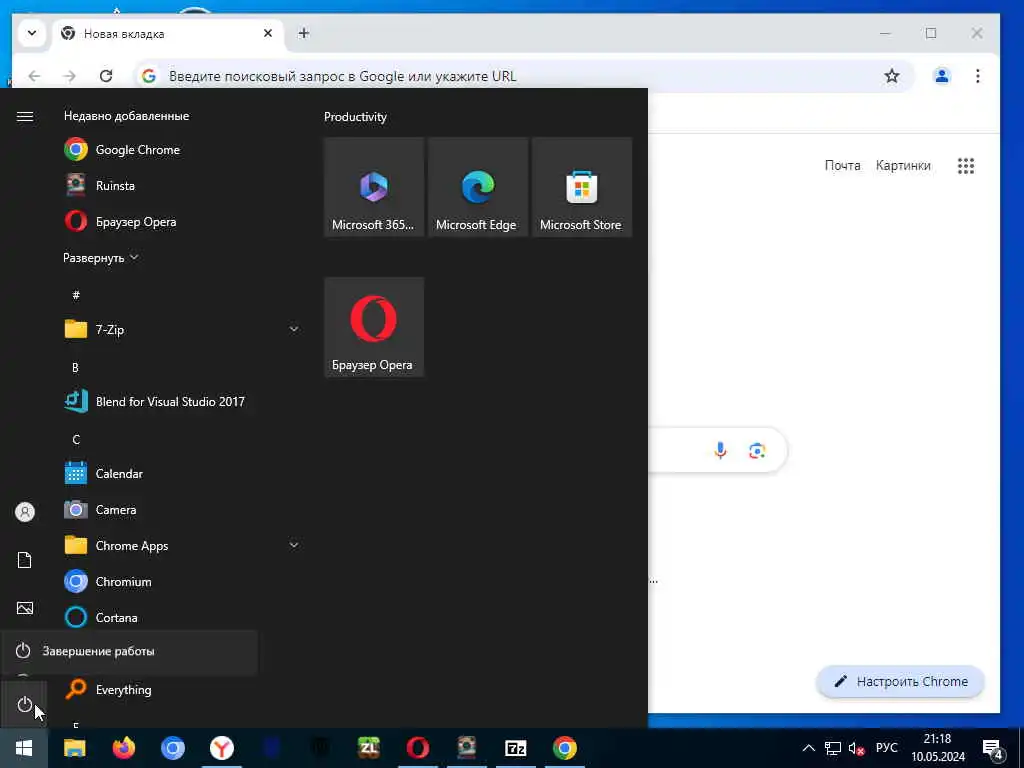
Task: Click Chrome forward navigation arrow
Action: point(69,76)
